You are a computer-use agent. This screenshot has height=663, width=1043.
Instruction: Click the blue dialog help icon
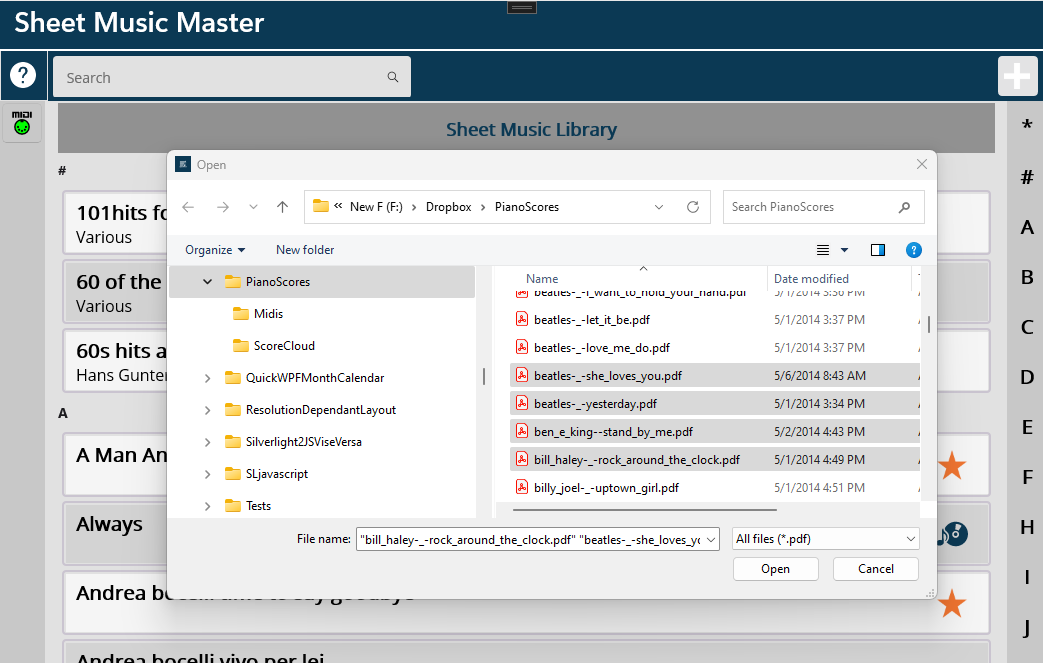(x=913, y=250)
